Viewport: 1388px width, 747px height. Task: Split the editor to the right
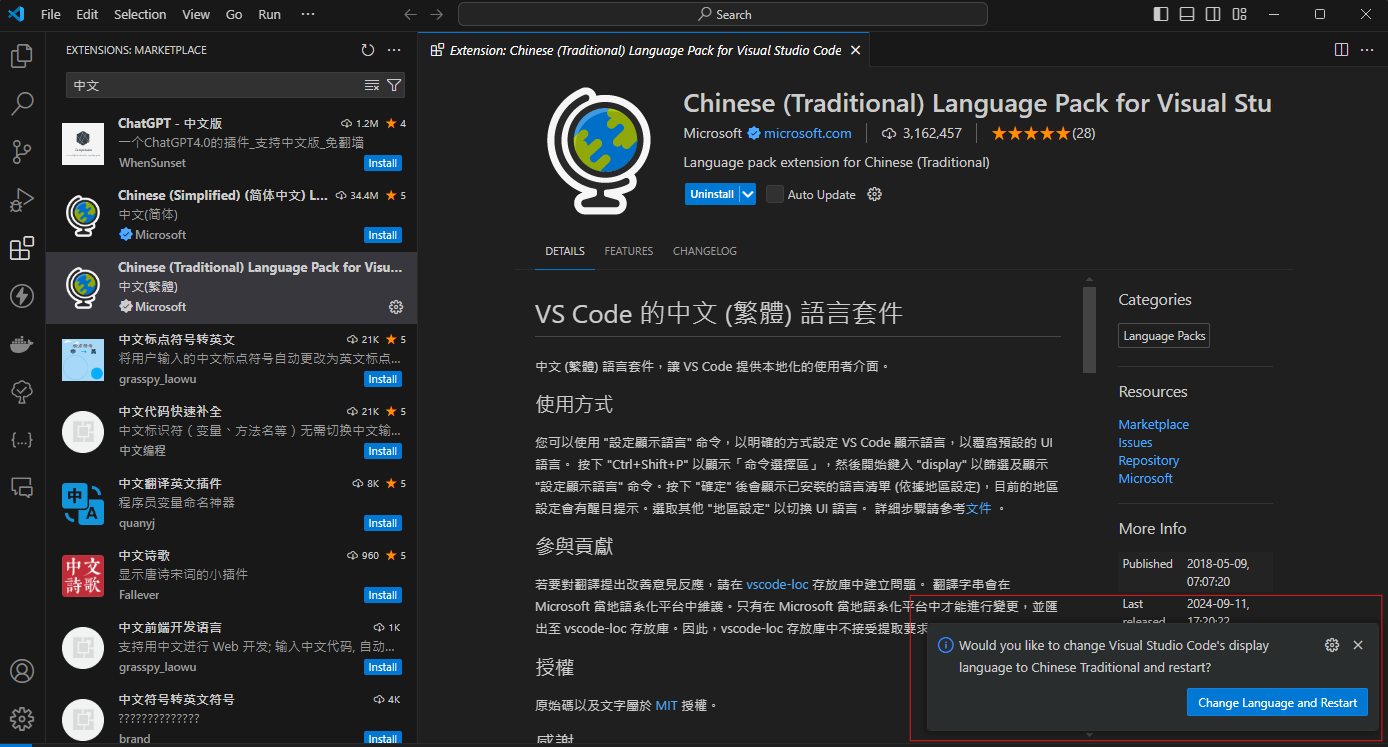1342,50
